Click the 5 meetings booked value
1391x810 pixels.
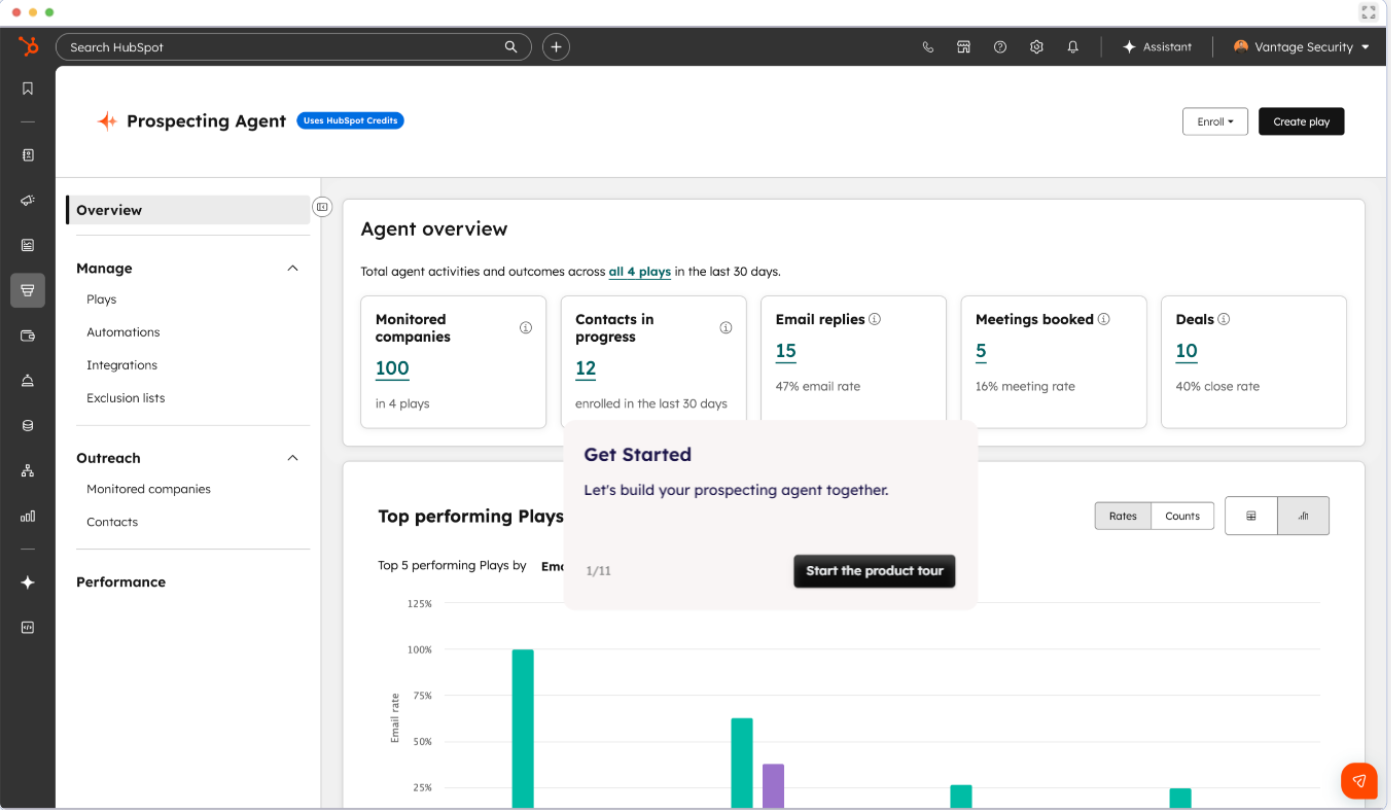click(981, 351)
